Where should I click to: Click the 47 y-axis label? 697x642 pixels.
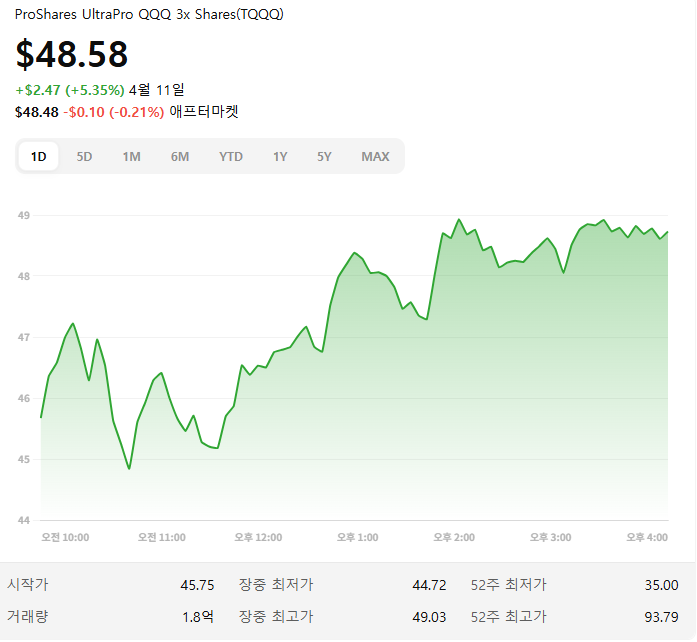pyautogui.click(x=24, y=337)
